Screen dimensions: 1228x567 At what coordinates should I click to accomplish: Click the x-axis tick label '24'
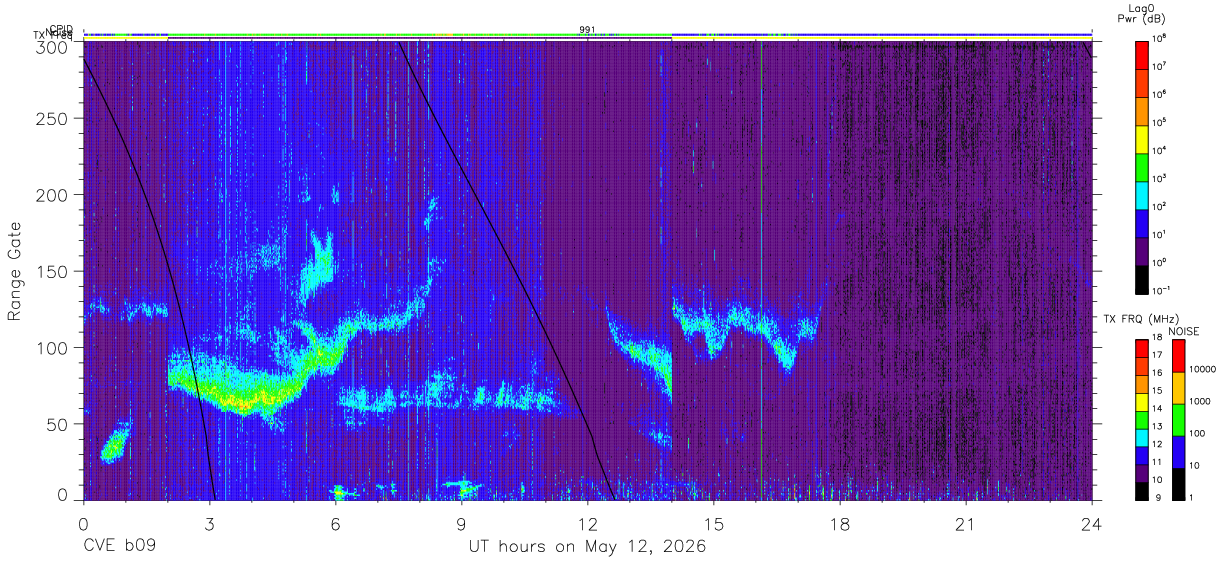[1092, 523]
